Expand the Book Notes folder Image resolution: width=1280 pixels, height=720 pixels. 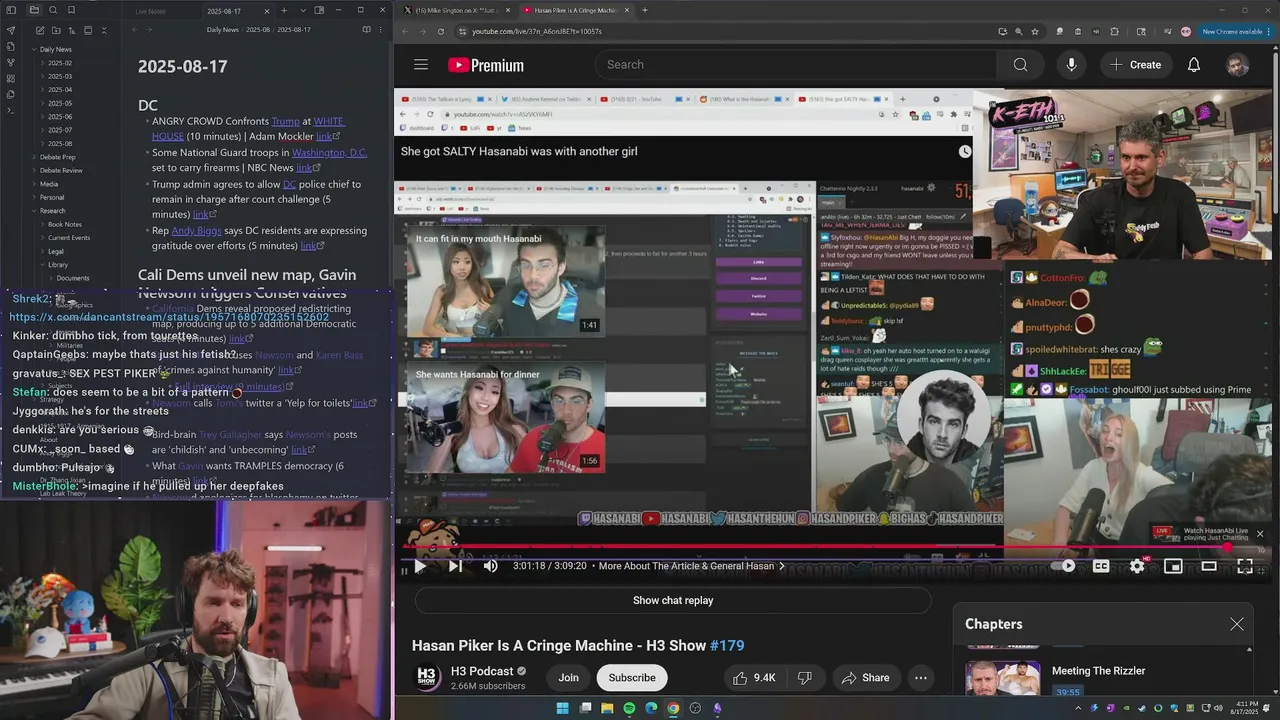tap(63, 224)
